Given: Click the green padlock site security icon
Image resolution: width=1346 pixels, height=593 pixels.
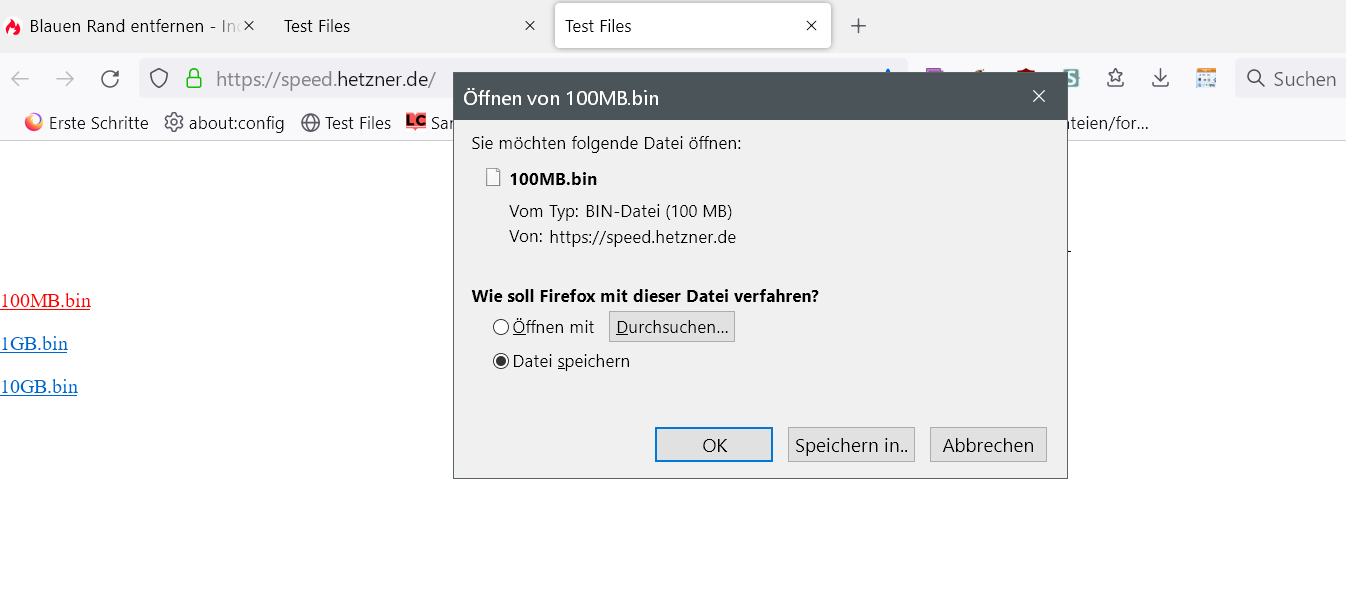Looking at the screenshot, I should coord(193,79).
